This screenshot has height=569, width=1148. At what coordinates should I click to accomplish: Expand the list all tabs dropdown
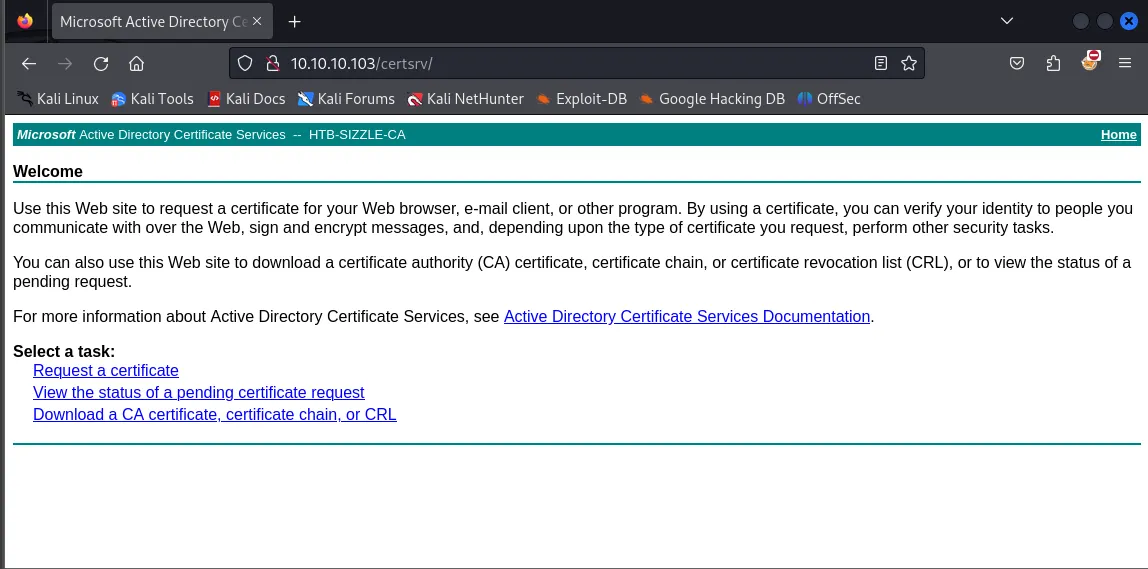pyautogui.click(x=1007, y=21)
